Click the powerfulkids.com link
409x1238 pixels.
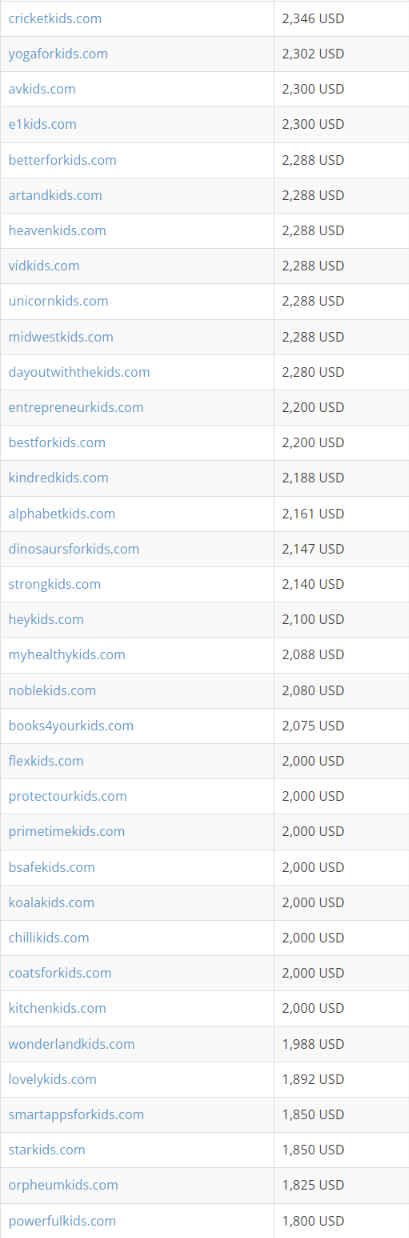coord(62,1221)
